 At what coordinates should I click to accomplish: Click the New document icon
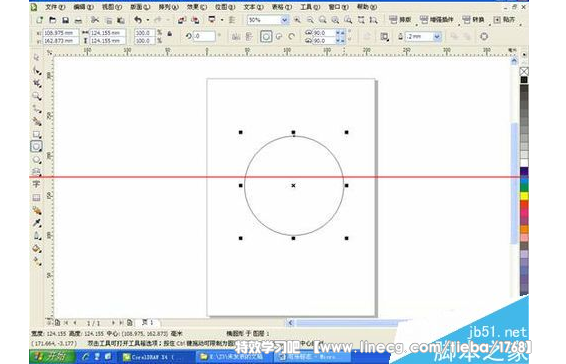39,20
